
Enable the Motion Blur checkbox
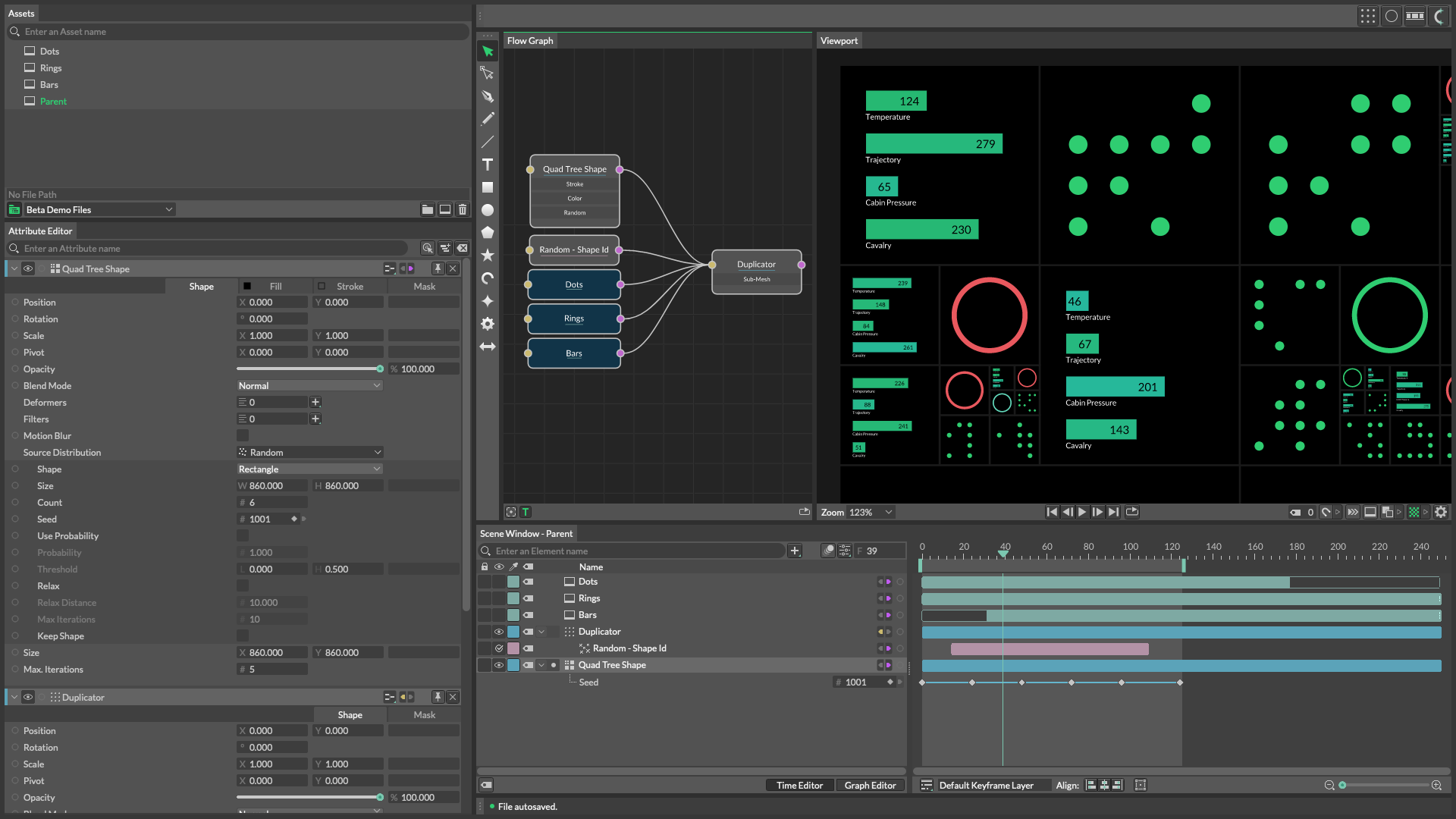[243, 435]
